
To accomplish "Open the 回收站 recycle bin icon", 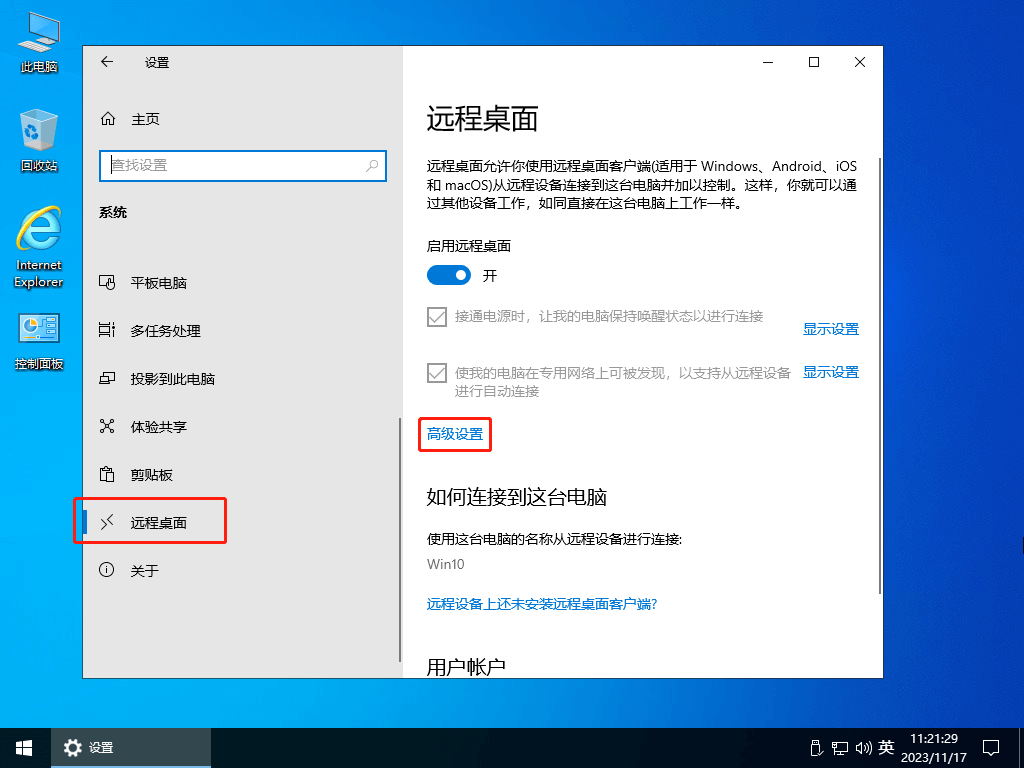I will (x=38, y=140).
